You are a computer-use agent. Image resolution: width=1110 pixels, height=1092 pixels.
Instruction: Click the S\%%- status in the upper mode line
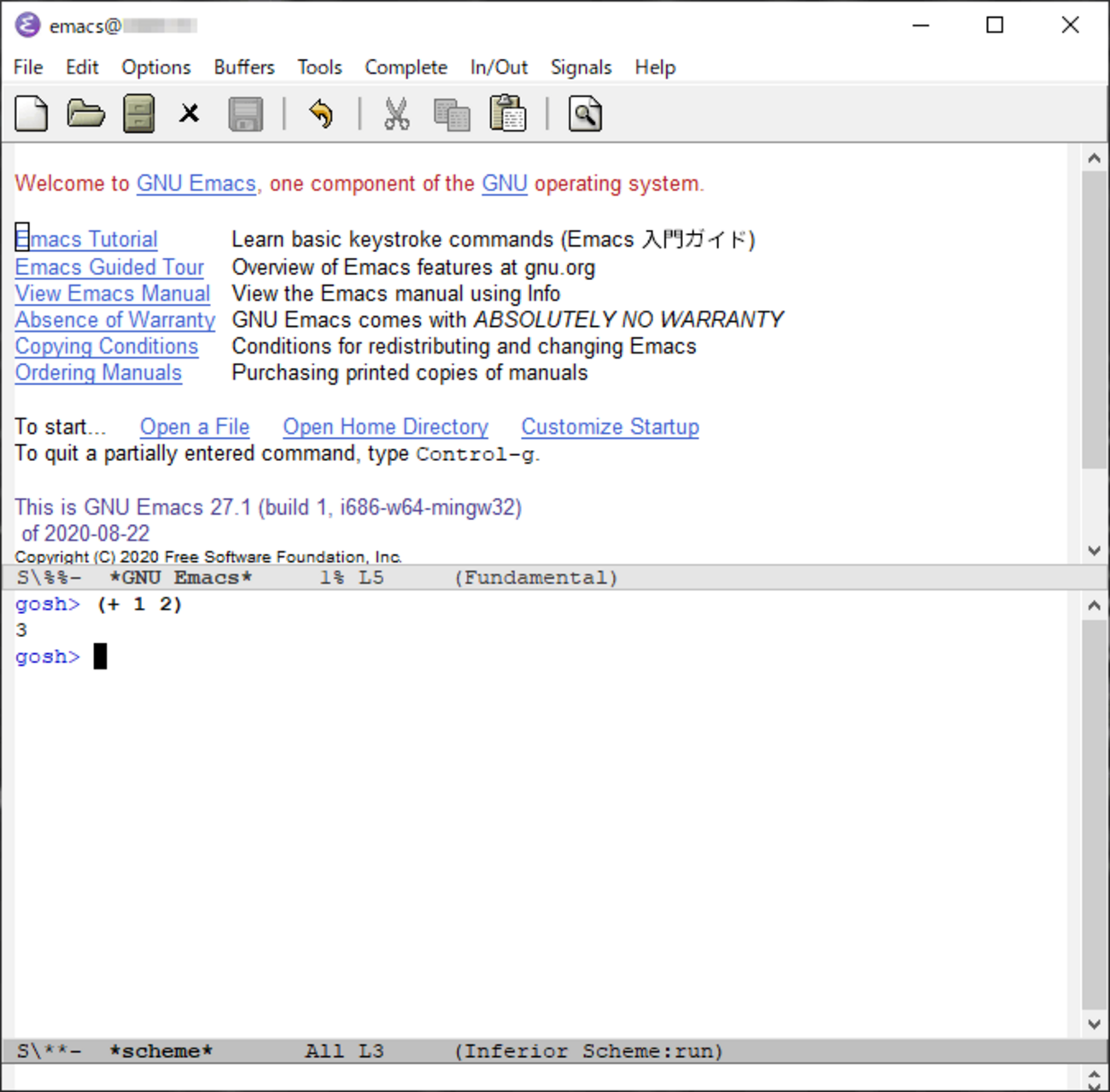point(50,578)
